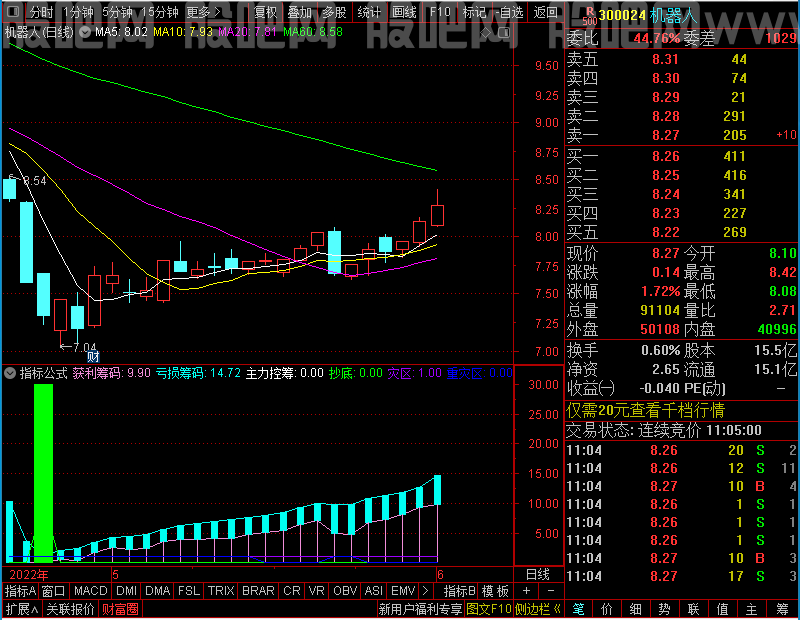
Task: Select the EMV indicator
Action: (403, 591)
